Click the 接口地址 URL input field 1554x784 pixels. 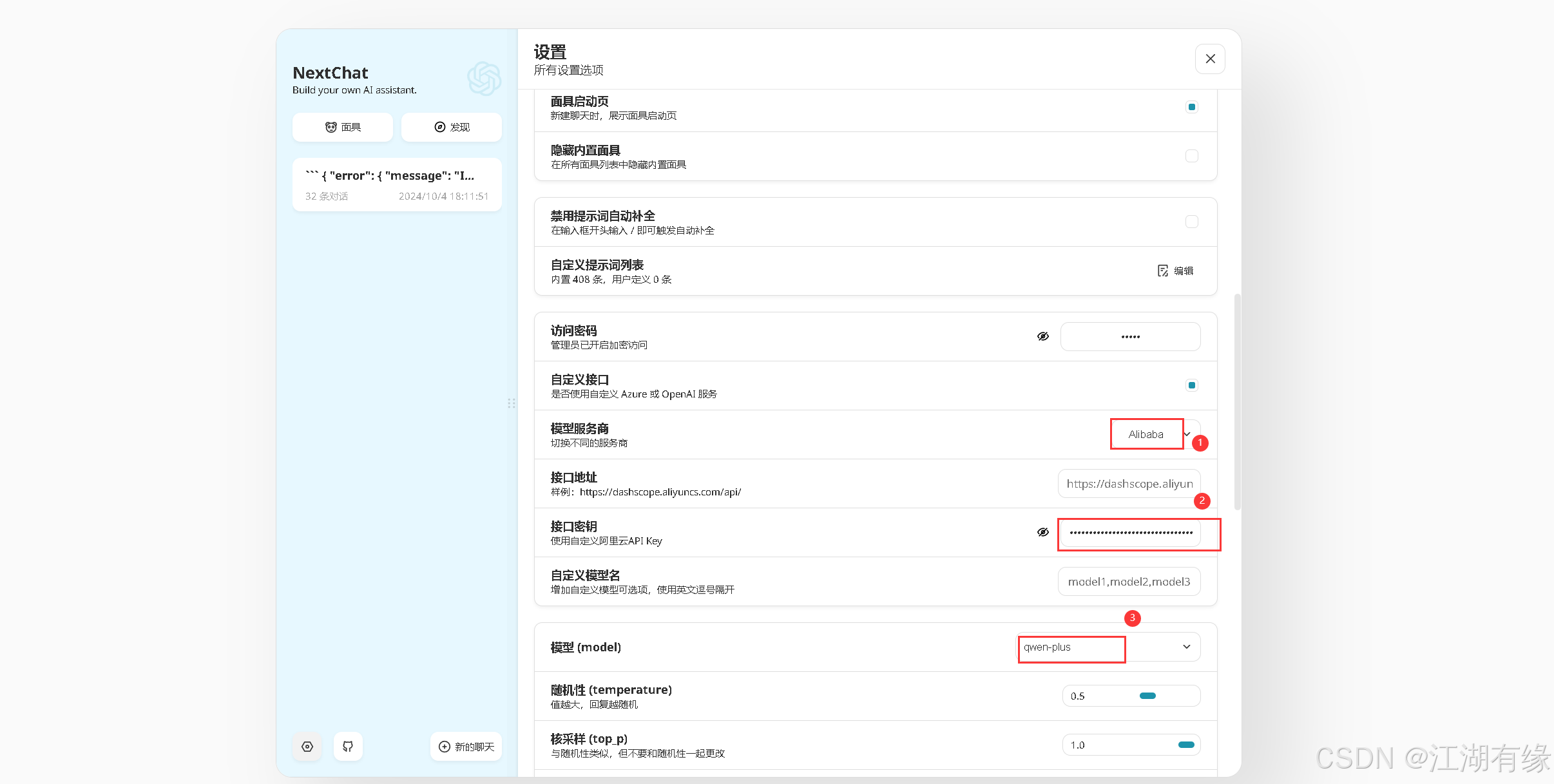pyautogui.click(x=1129, y=483)
